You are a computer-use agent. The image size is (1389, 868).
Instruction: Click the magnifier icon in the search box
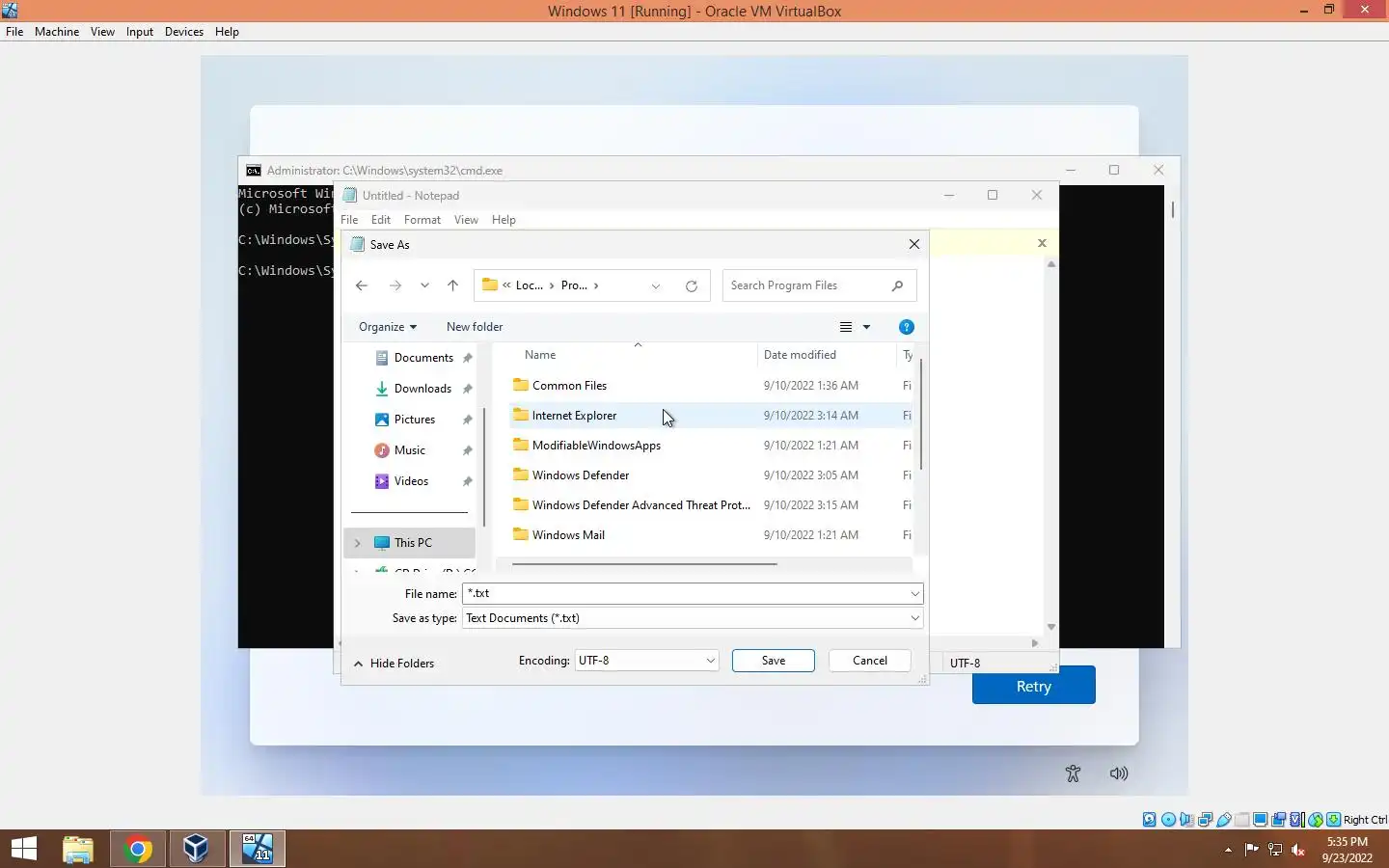(x=897, y=285)
